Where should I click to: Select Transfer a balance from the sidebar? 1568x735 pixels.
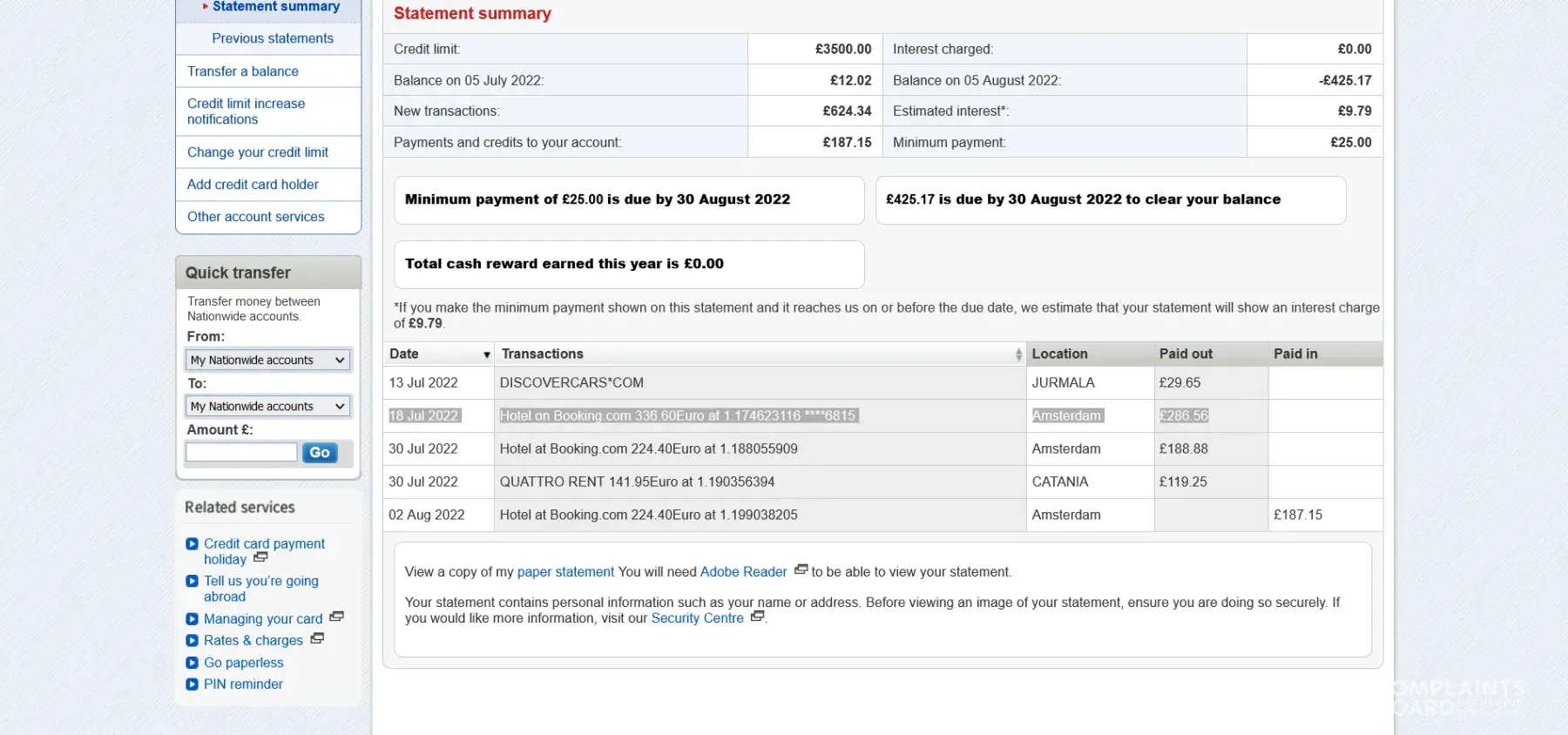pyautogui.click(x=242, y=71)
